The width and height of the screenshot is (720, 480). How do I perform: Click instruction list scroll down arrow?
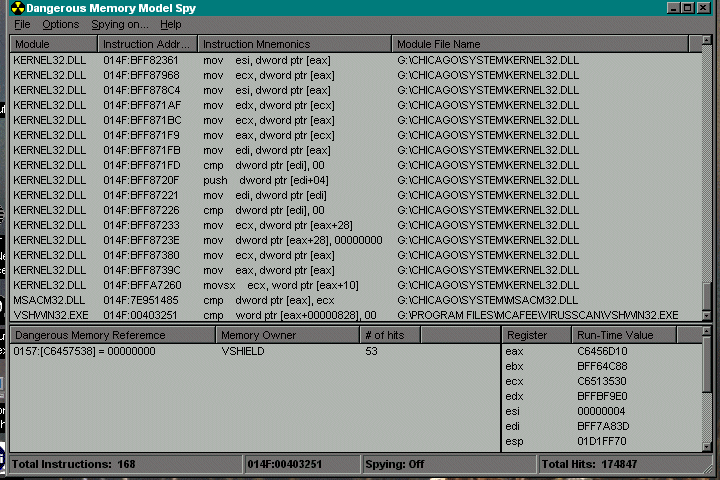(707, 316)
